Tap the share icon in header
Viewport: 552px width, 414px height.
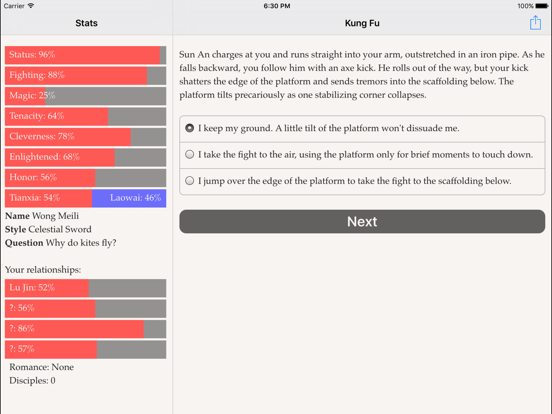(535, 23)
